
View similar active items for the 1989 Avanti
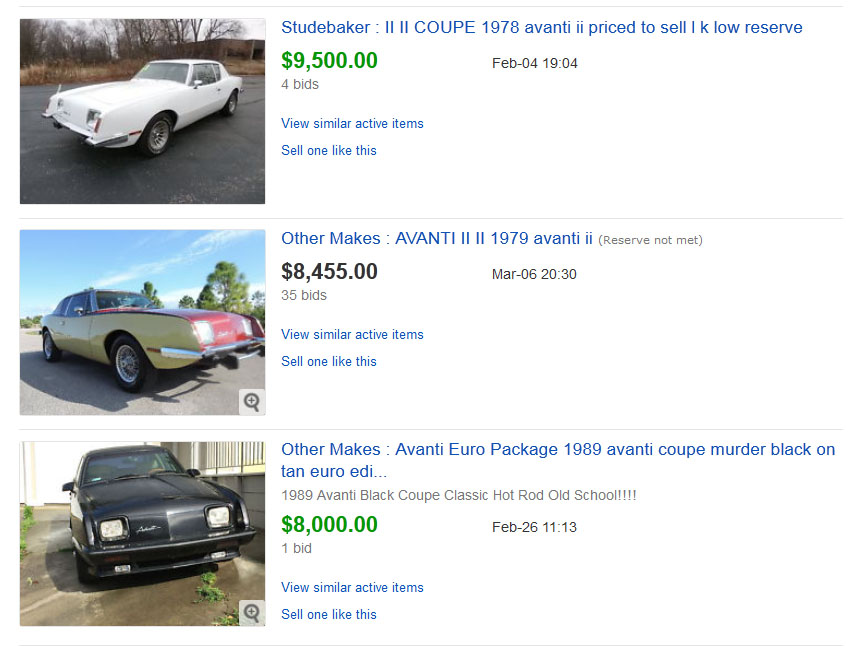tap(352, 588)
